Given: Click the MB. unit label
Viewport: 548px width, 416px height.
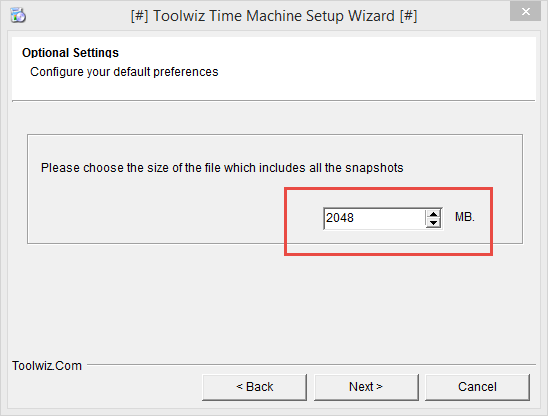Looking at the screenshot, I should (464, 217).
